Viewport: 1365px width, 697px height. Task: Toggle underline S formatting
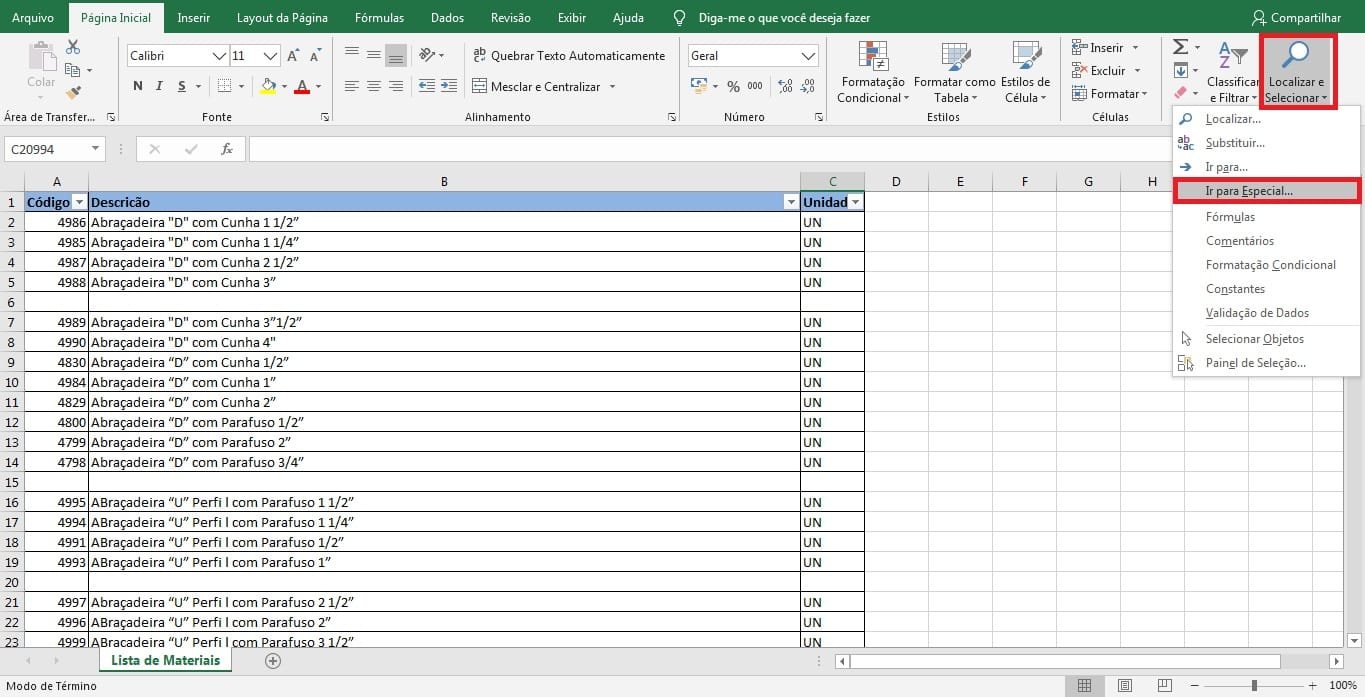pos(183,86)
